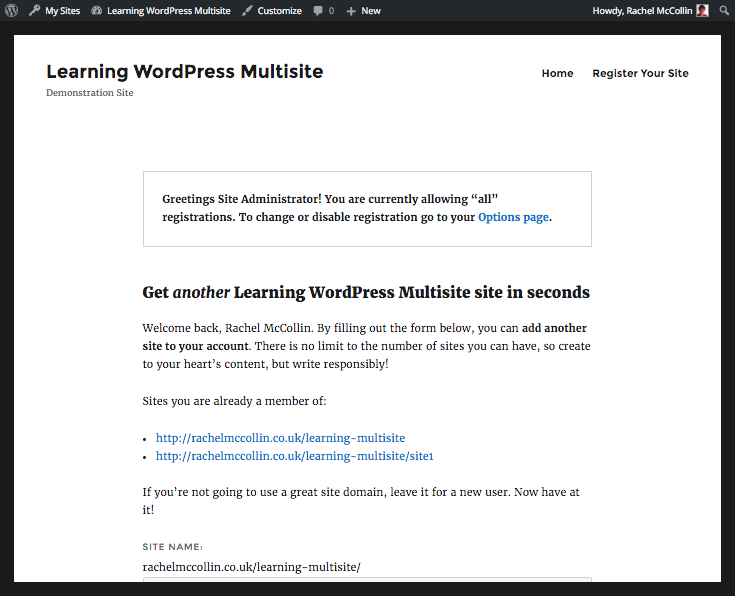This screenshot has height=596, width=735.
Task: Click the Learning WordPress Multisite site title
Action: point(185,71)
